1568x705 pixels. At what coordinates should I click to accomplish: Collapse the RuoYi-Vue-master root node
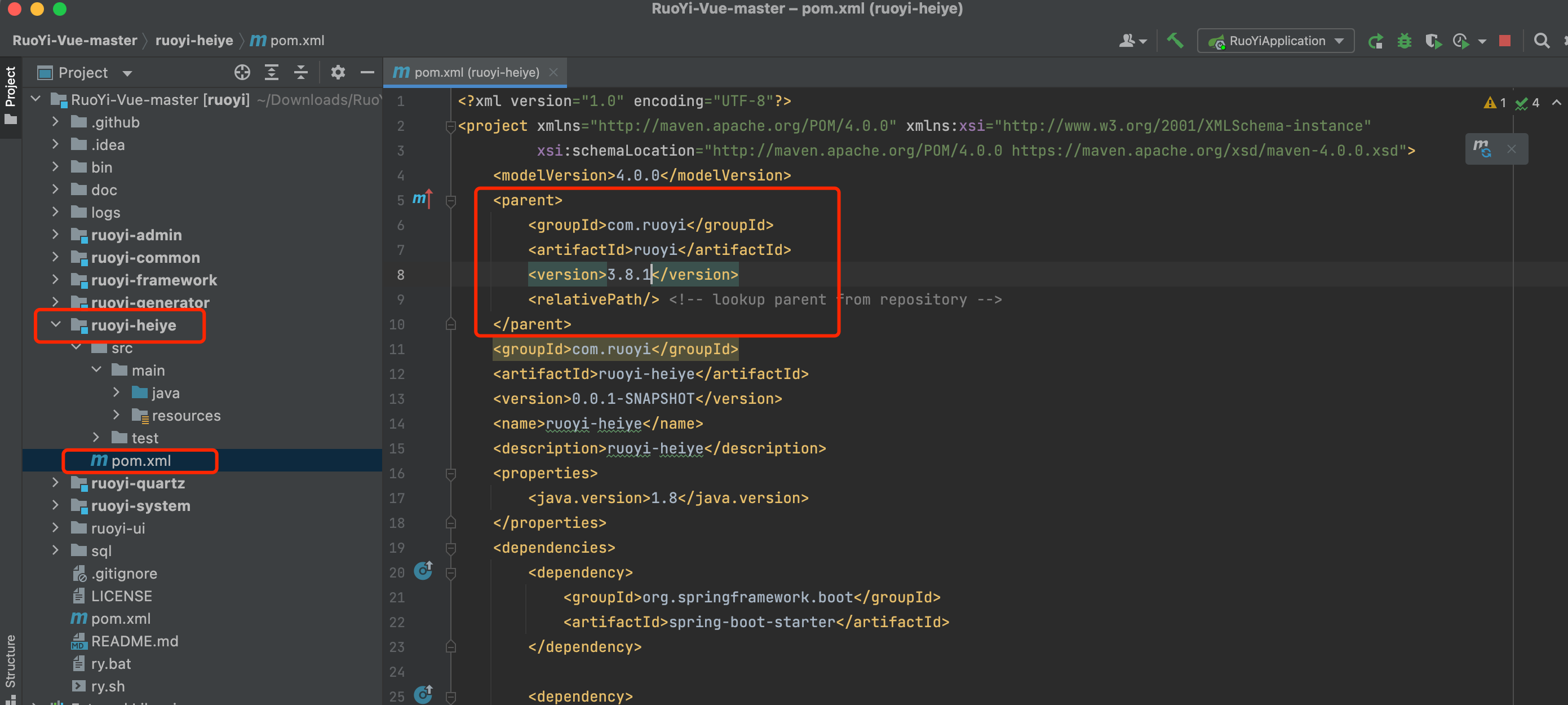click(x=36, y=99)
